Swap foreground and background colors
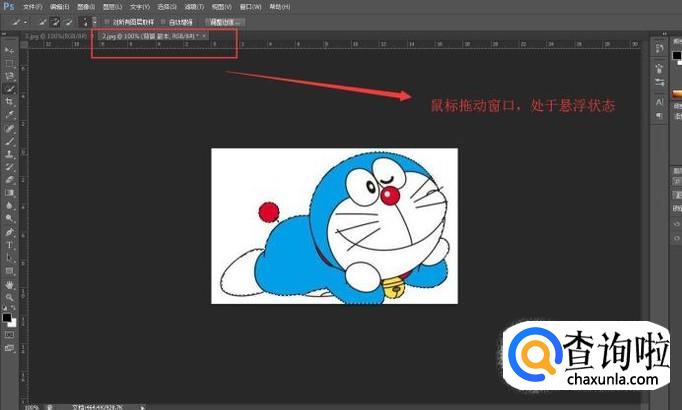The width and height of the screenshot is (682, 410). click(13, 308)
